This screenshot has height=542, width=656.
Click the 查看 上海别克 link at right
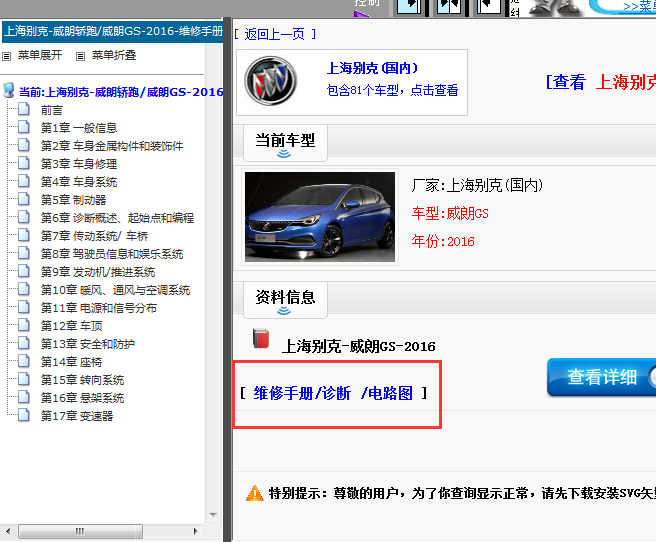tap(601, 82)
